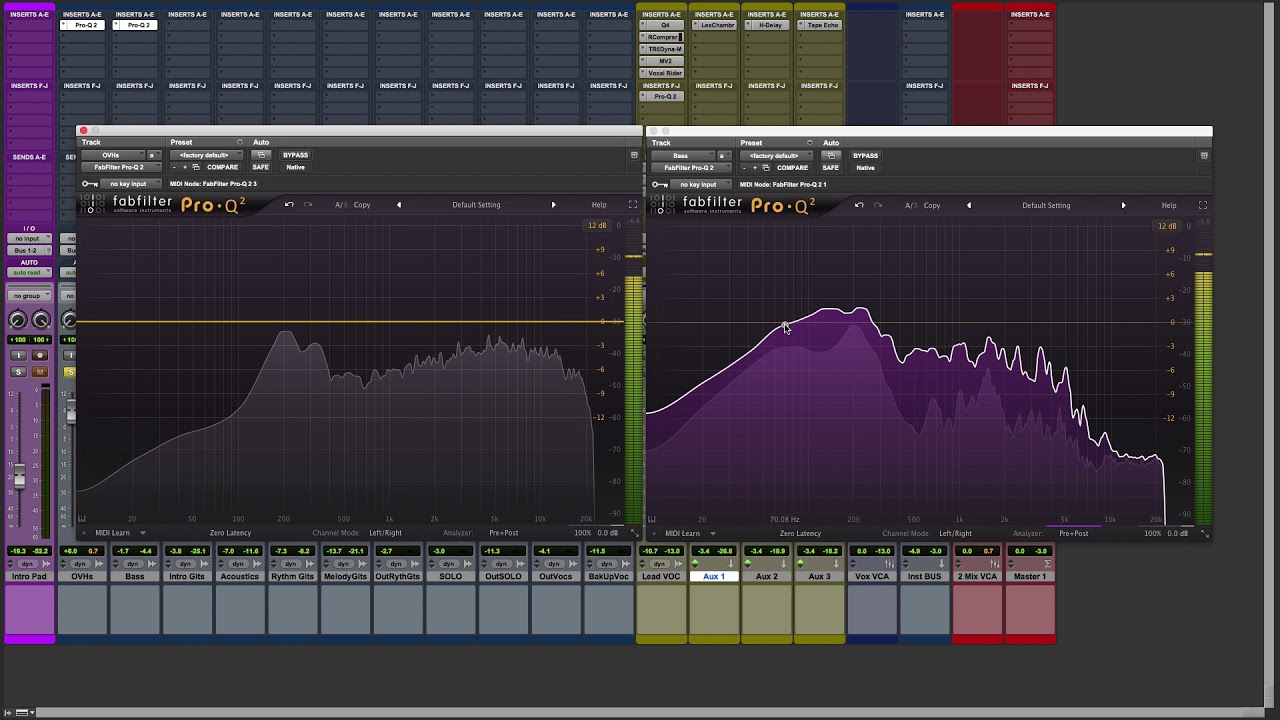Select Pre+Post analyzer option in right Pro-Q 2
The image size is (1280, 720).
point(1073,533)
